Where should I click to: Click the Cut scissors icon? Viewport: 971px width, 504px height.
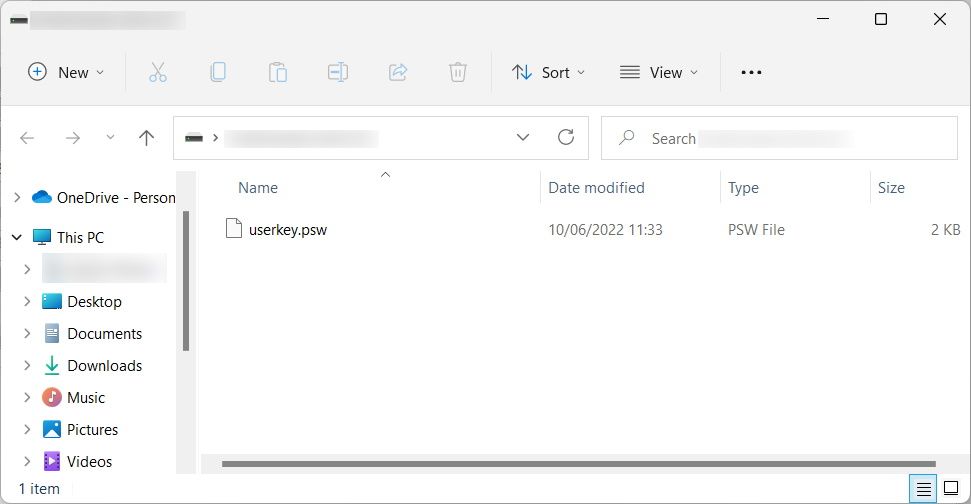pos(158,72)
